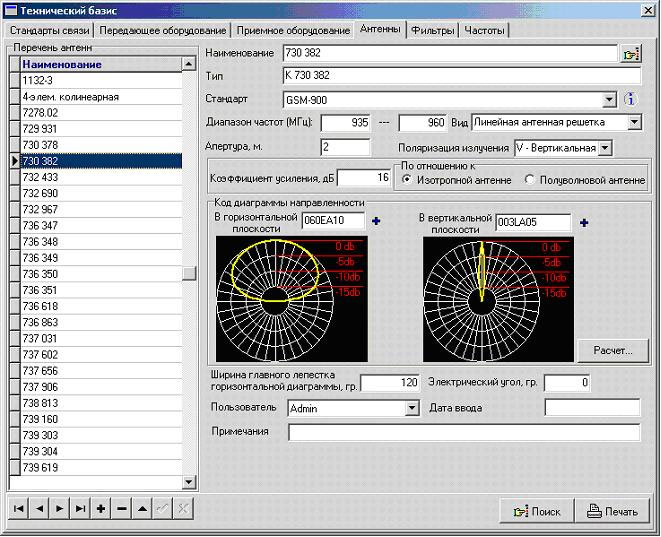
Task: Select antenna 738 813 row
Action: (101, 403)
